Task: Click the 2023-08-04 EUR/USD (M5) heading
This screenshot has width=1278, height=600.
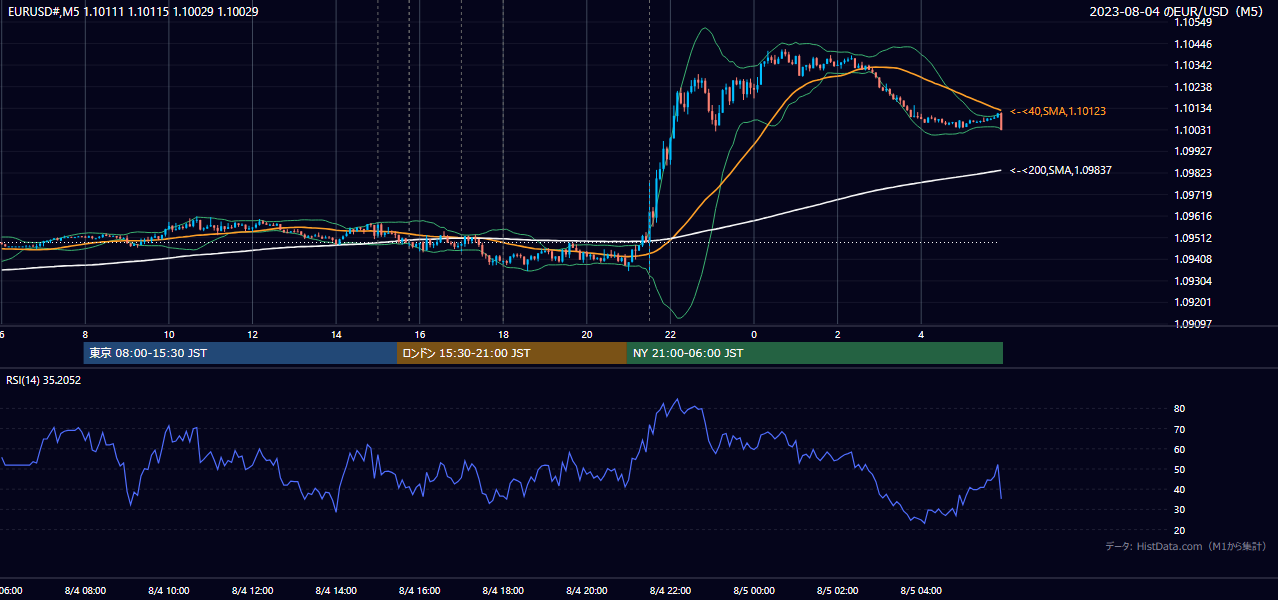Action: coord(1177,11)
